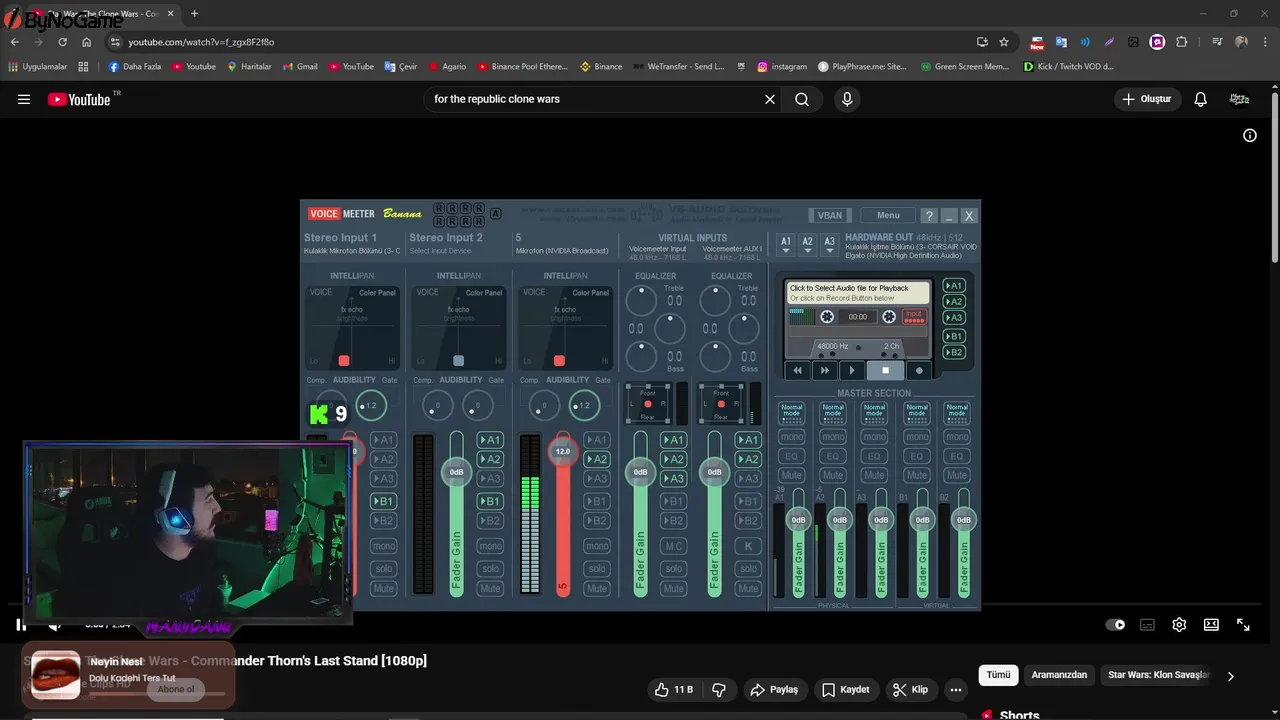
Task: Toggle YouTube autoplay switch
Action: click(1115, 625)
